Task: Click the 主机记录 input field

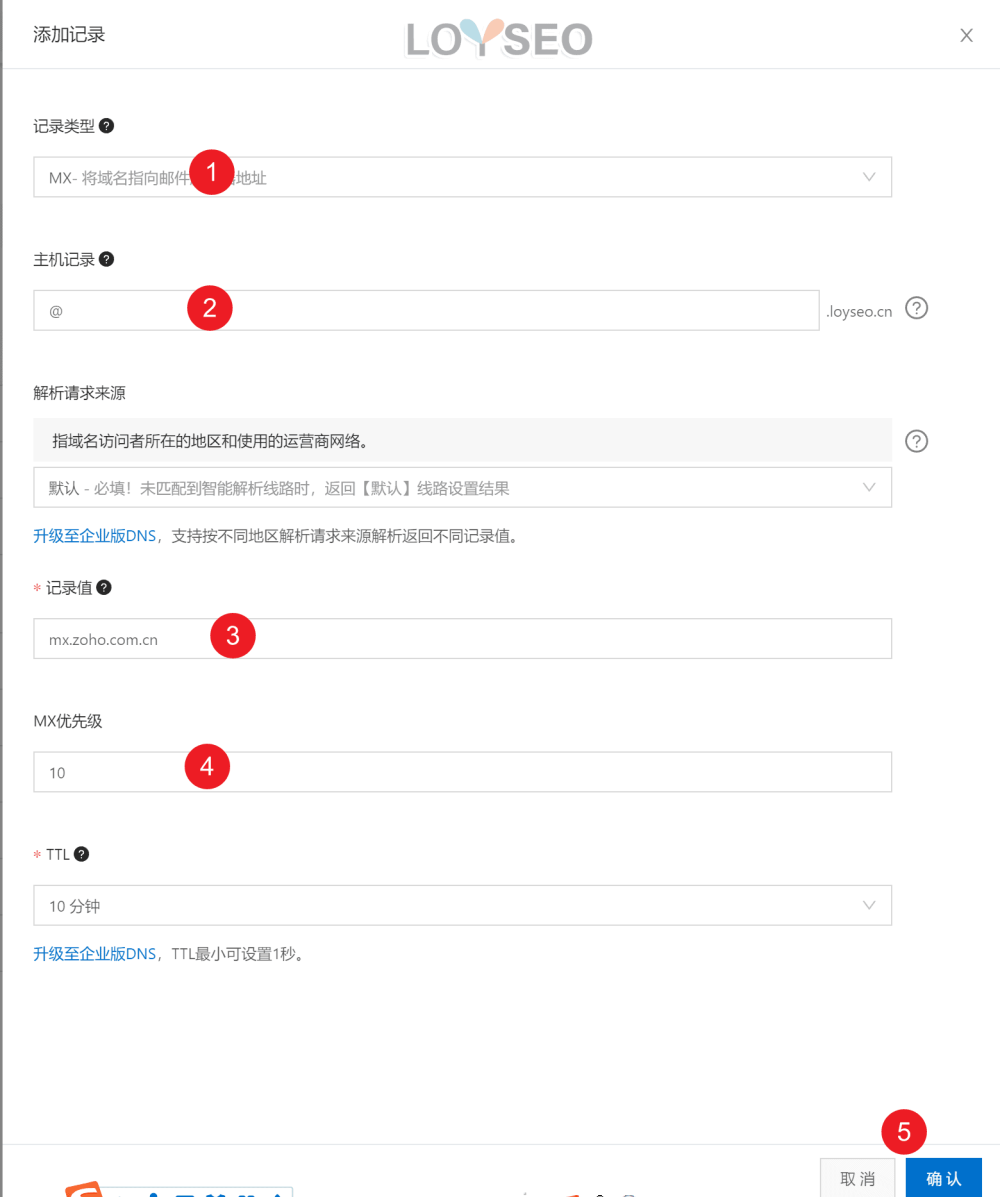Action: point(426,311)
